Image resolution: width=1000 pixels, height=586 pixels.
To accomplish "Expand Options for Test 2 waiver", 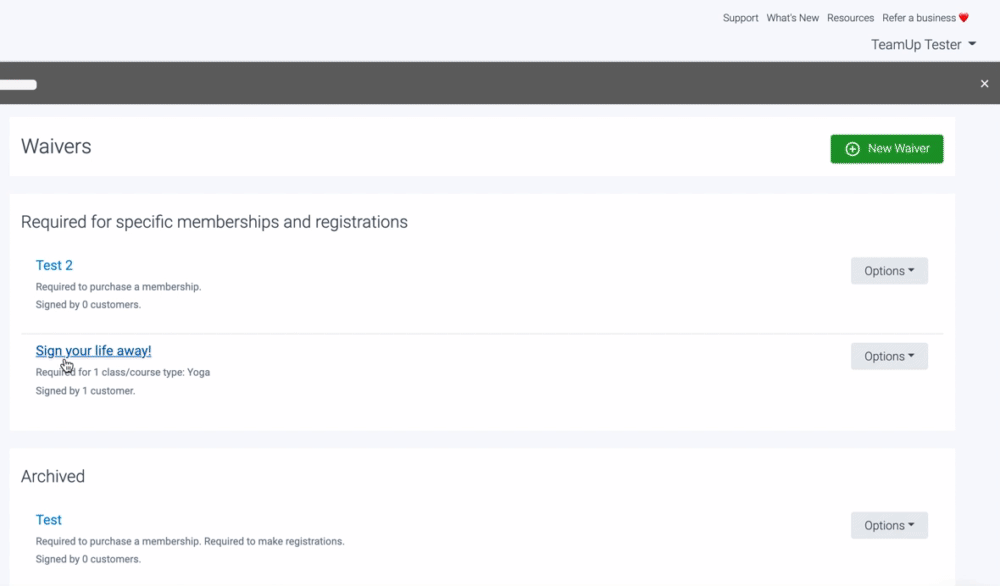I will (889, 271).
